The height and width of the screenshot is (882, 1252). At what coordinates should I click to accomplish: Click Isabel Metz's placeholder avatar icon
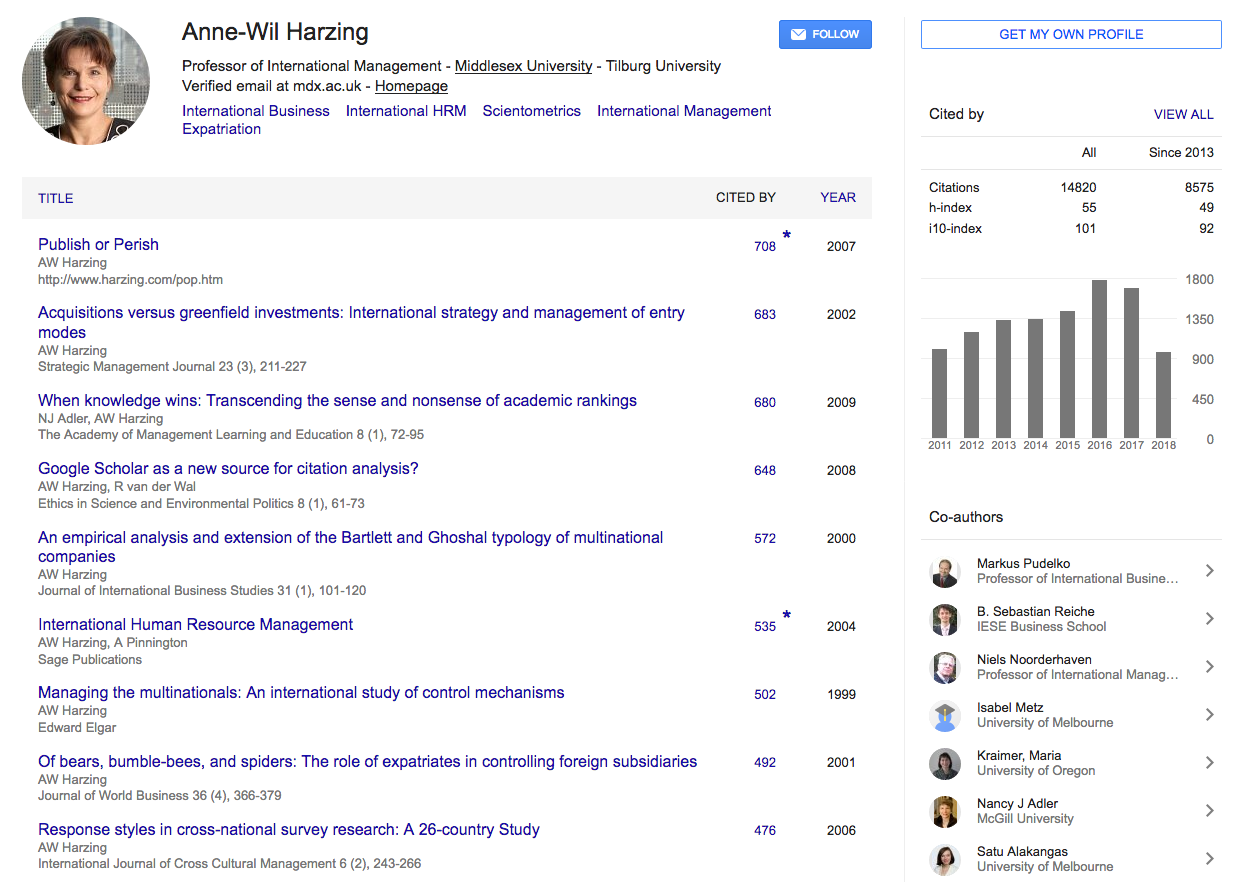tap(945, 715)
